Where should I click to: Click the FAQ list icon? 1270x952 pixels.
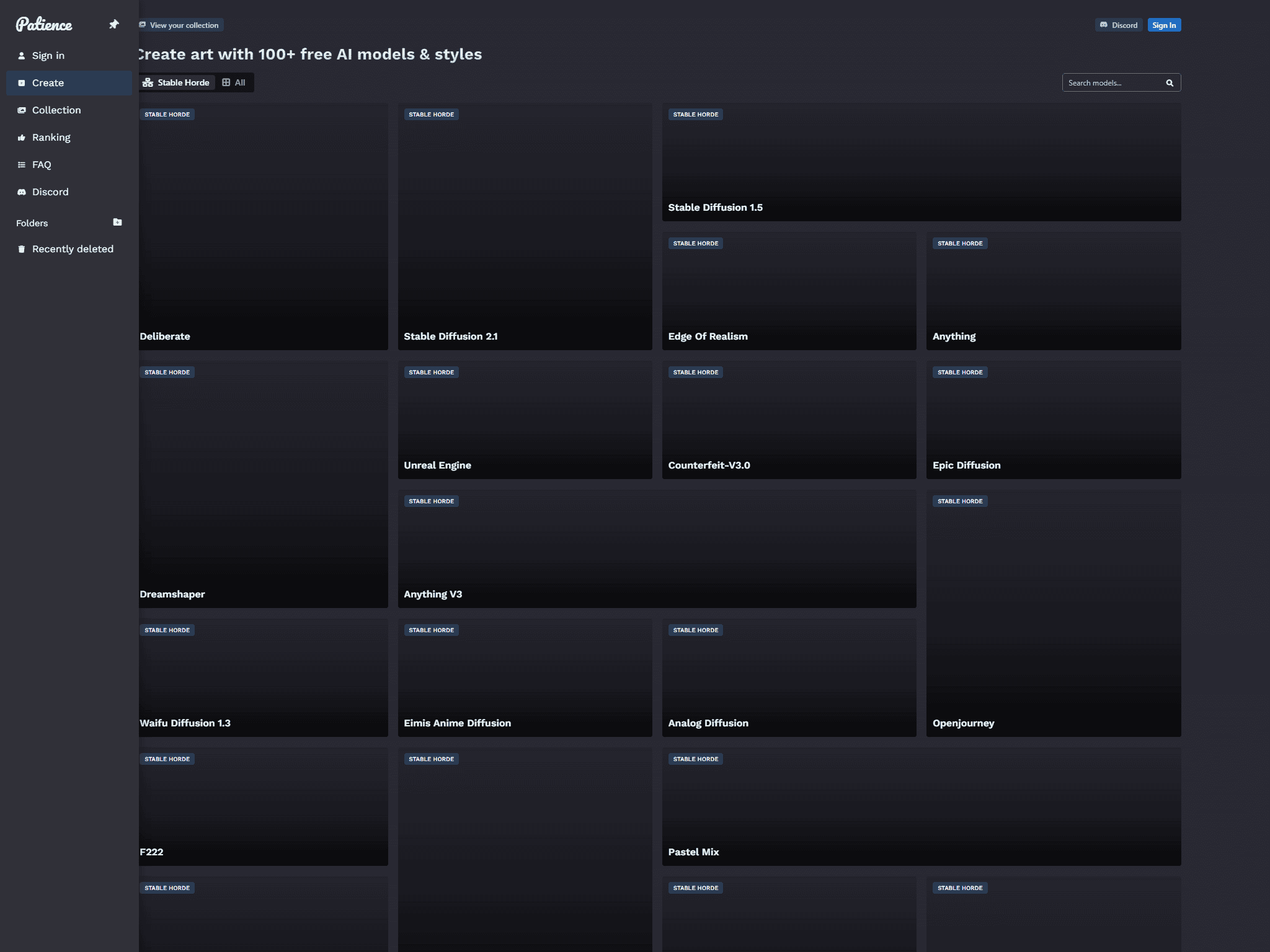coord(22,165)
